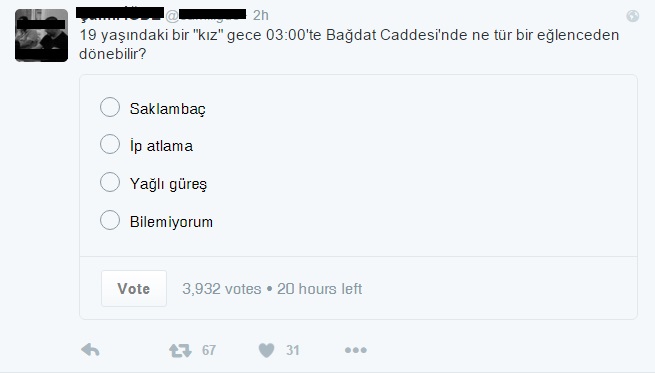Click the 20 hours left label

click(x=320, y=289)
